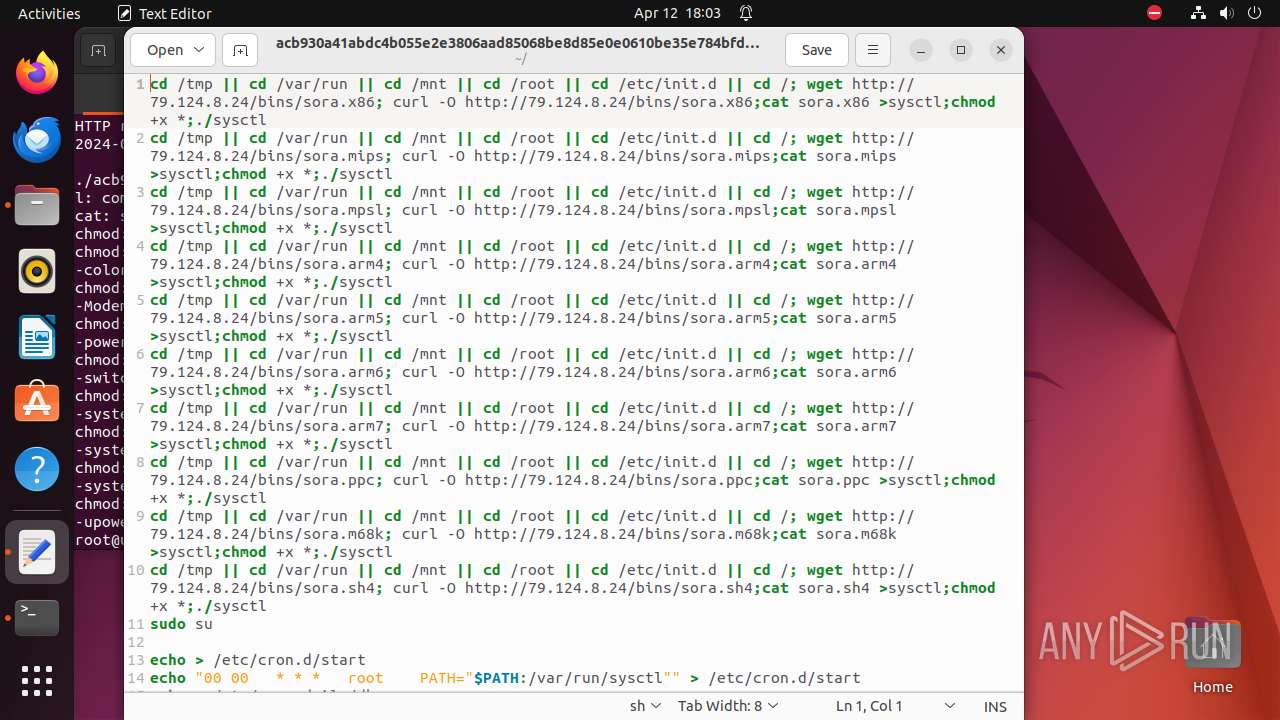
Task: Open the notification bell in top bar
Action: tap(746, 13)
